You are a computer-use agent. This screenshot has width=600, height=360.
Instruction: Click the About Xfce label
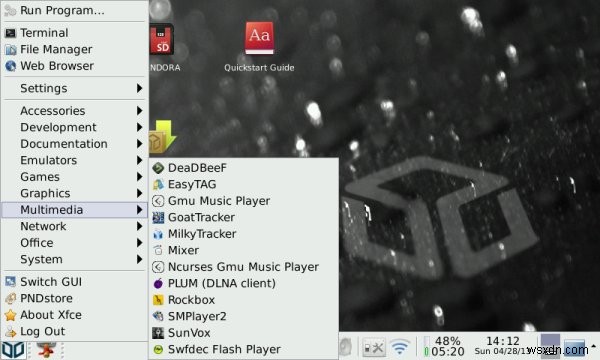coord(51,315)
